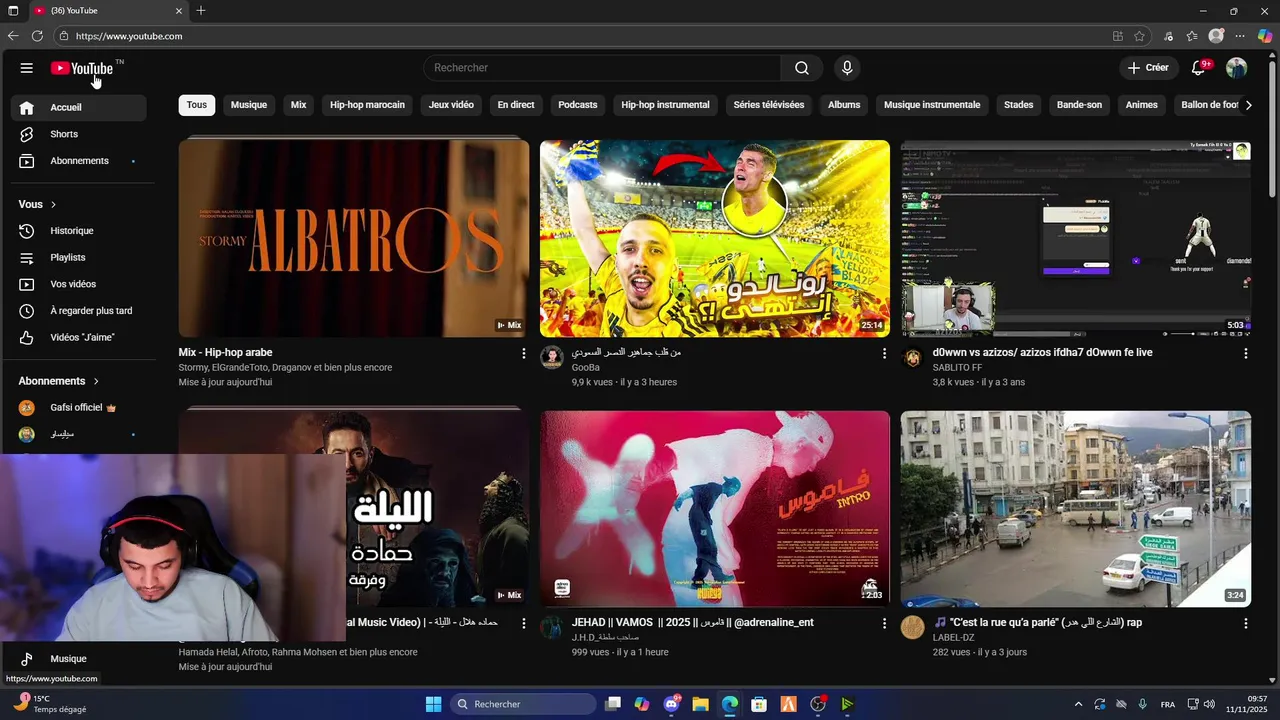The height and width of the screenshot is (720, 1280).
Task: Open the Windows Start menu
Action: (433, 704)
